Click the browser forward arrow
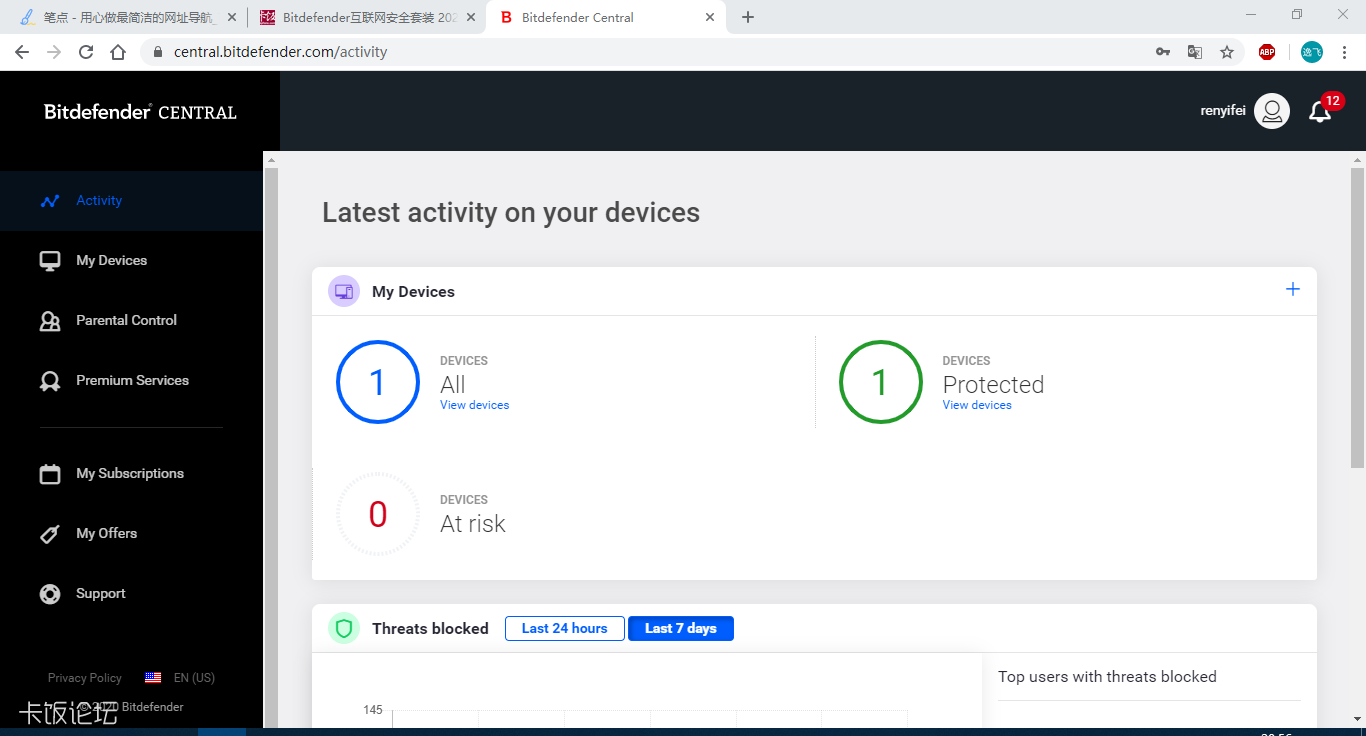Screen dimensions: 1366x736 click(x=54, y=52)
